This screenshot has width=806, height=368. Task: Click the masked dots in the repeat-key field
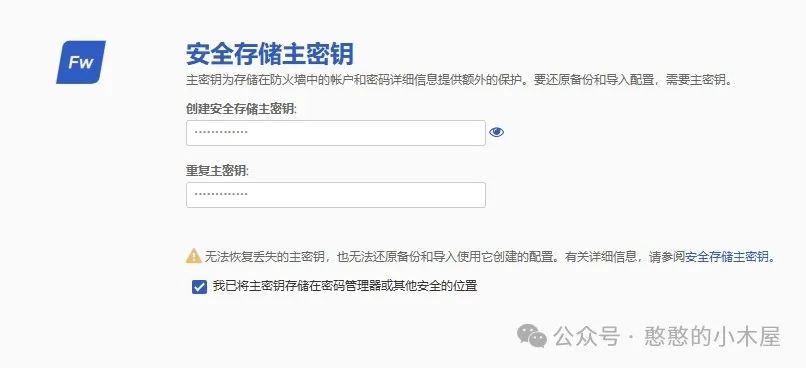tap(221, 194)
